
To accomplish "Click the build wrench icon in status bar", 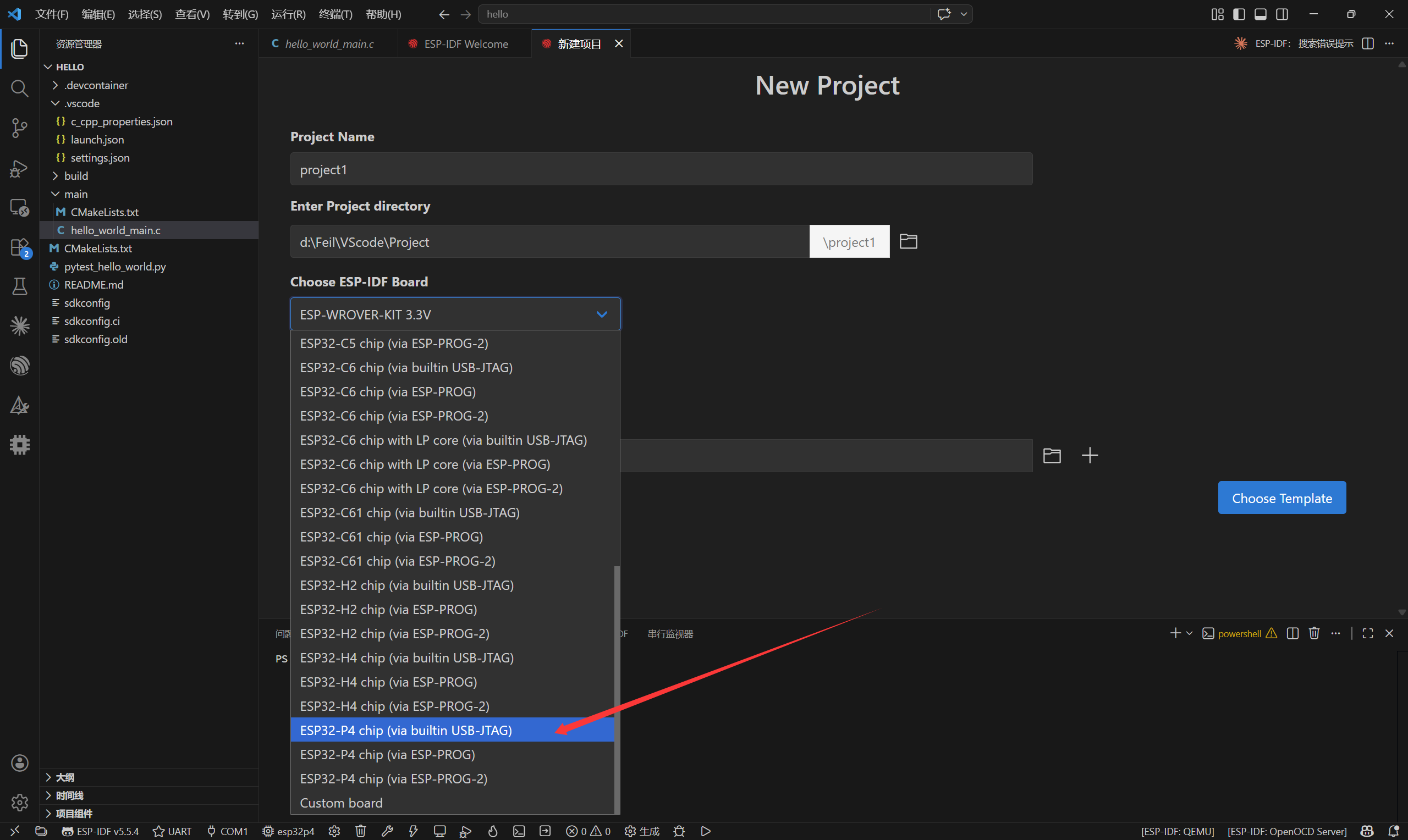I will (387, 831).
